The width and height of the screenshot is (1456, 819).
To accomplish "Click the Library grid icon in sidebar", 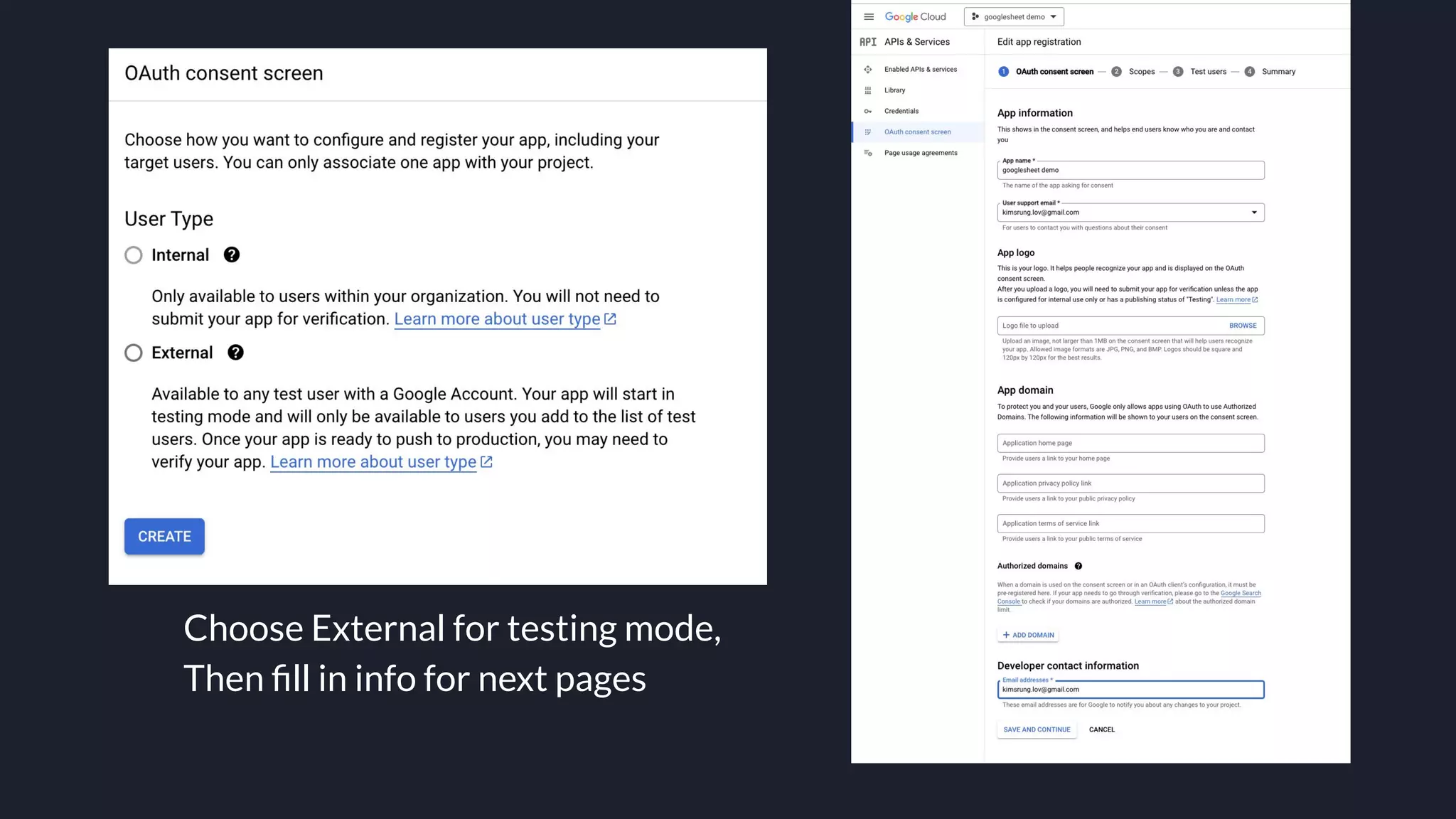I will [x=867, y=90].
